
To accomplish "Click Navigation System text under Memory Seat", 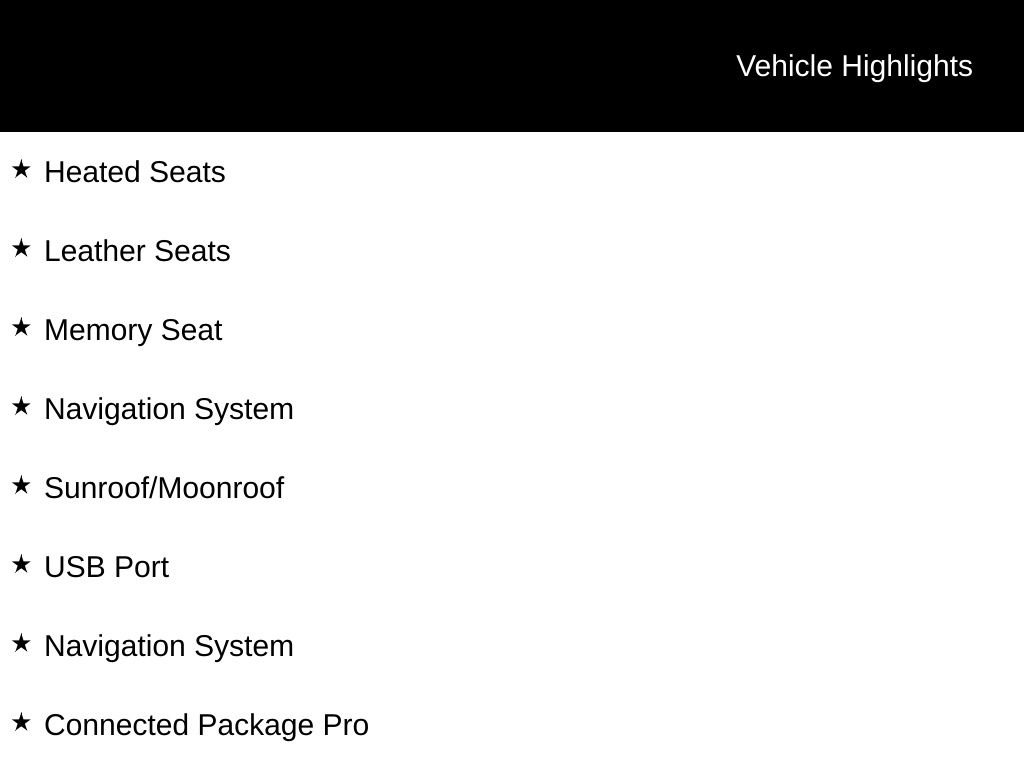I will coord(169,409).
